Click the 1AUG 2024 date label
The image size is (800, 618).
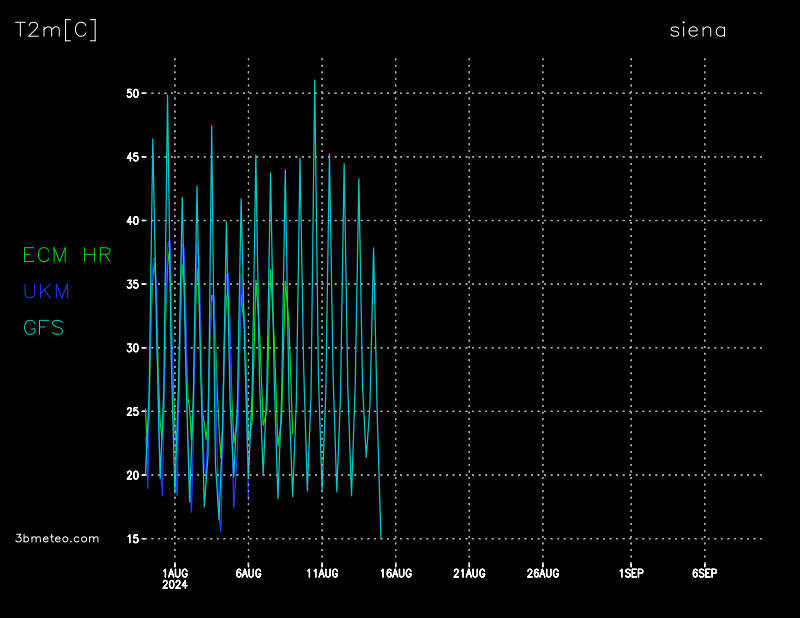tap(175, 578)
